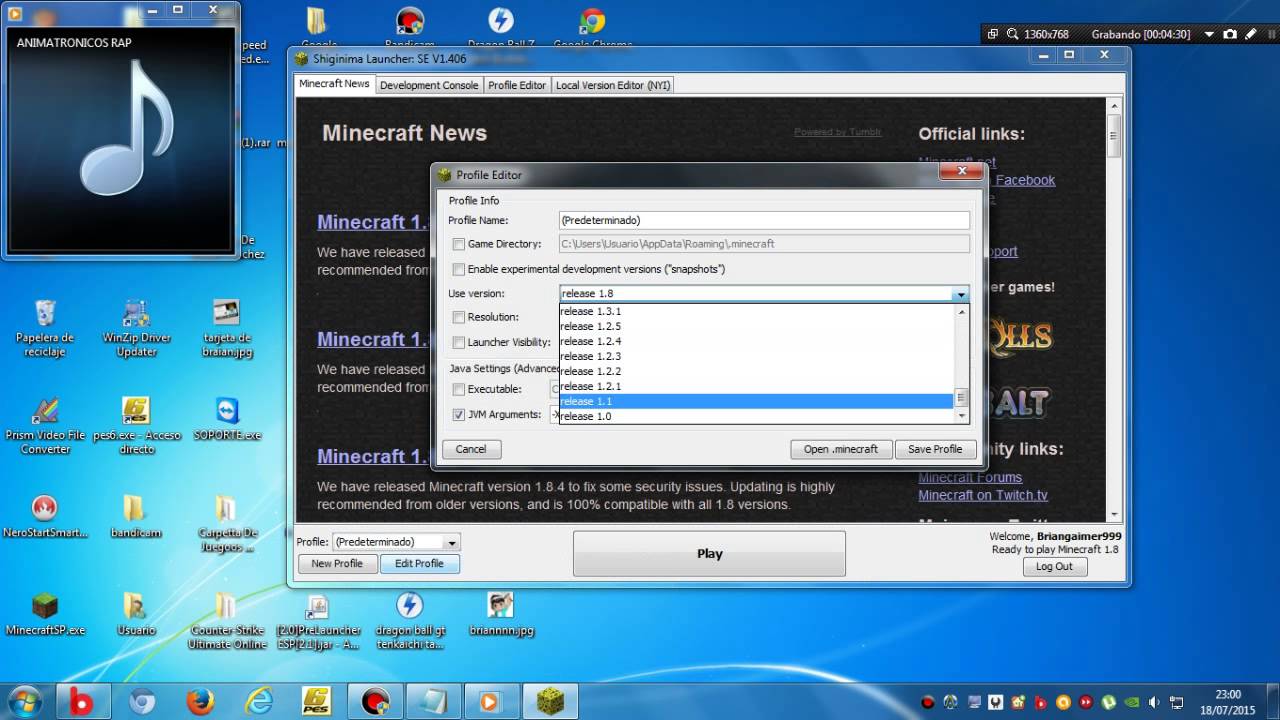Open Shiginima launcher block taskbar icon
This screenshot has width=1280, height=720.
coord(549,701)
